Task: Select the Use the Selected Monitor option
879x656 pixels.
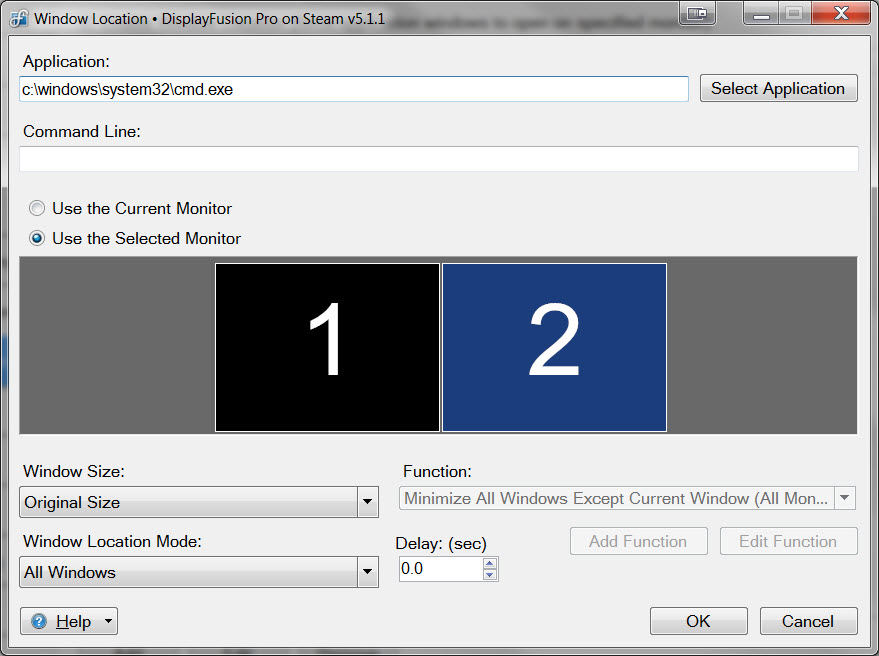Action: [x=37, y=239]
